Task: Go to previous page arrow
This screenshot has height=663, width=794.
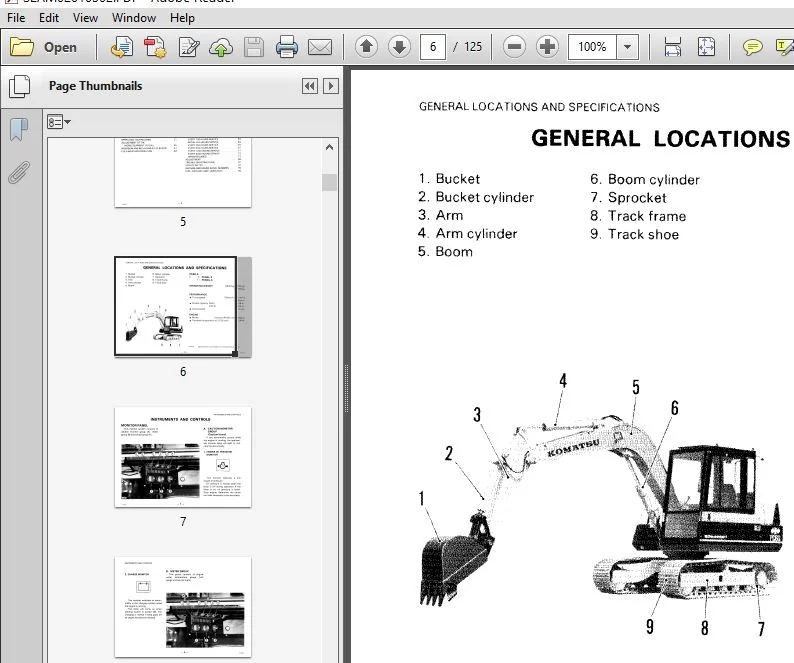Action: 367,47
